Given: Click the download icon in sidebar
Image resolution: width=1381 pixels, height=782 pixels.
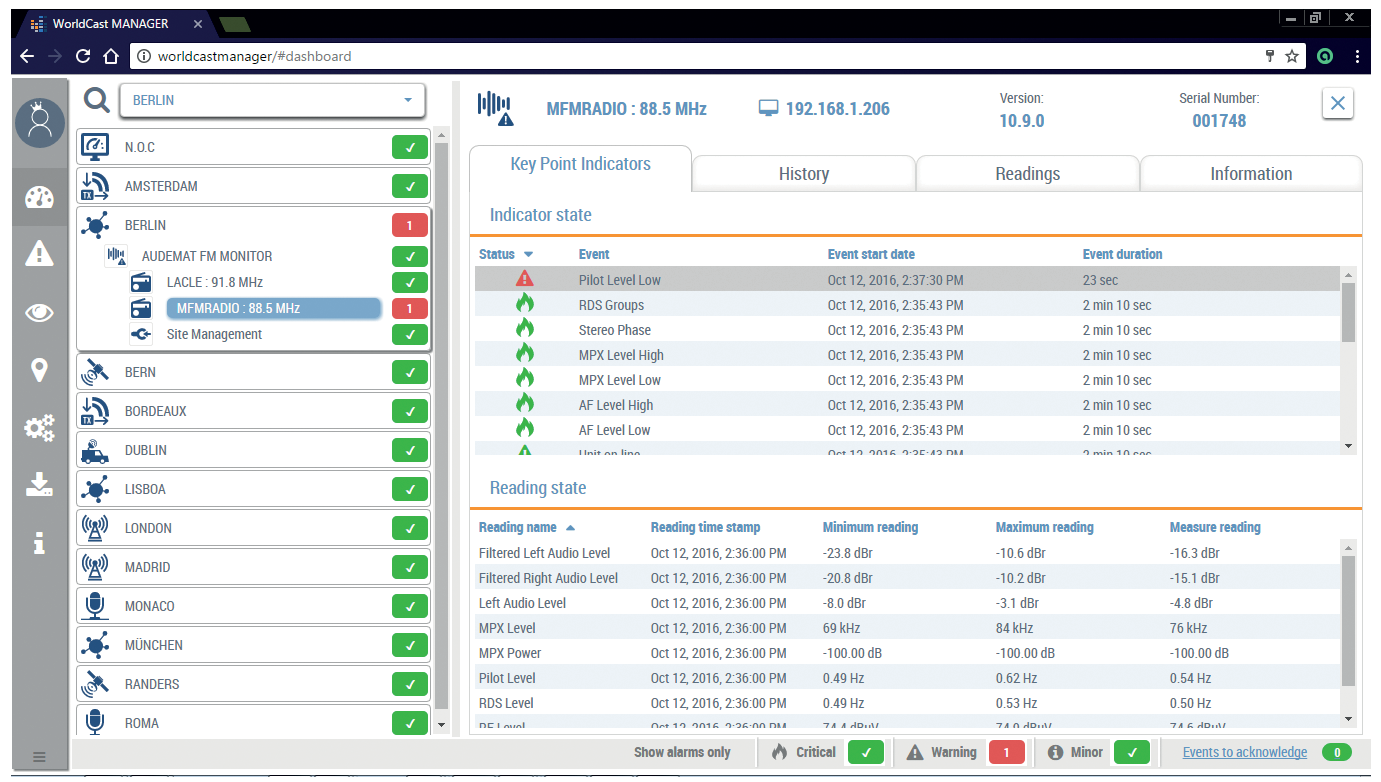Looking at the screenshot, I should (x=39, y=485).
